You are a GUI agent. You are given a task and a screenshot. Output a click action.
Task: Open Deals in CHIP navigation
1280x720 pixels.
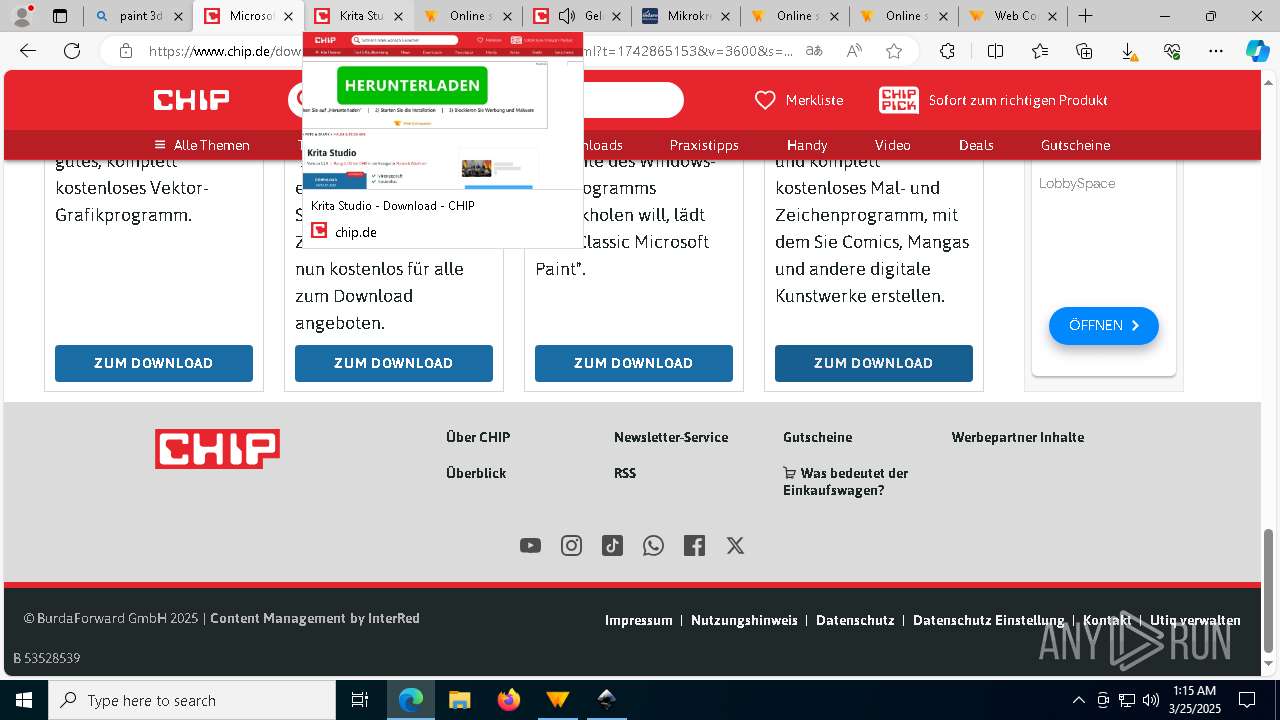pos(976,145)
